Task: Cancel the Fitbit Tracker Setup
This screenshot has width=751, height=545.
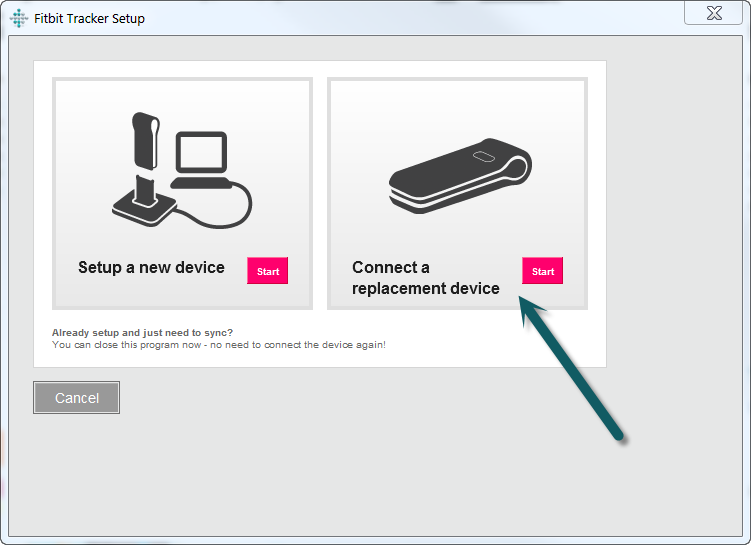Action: point(77,397)
